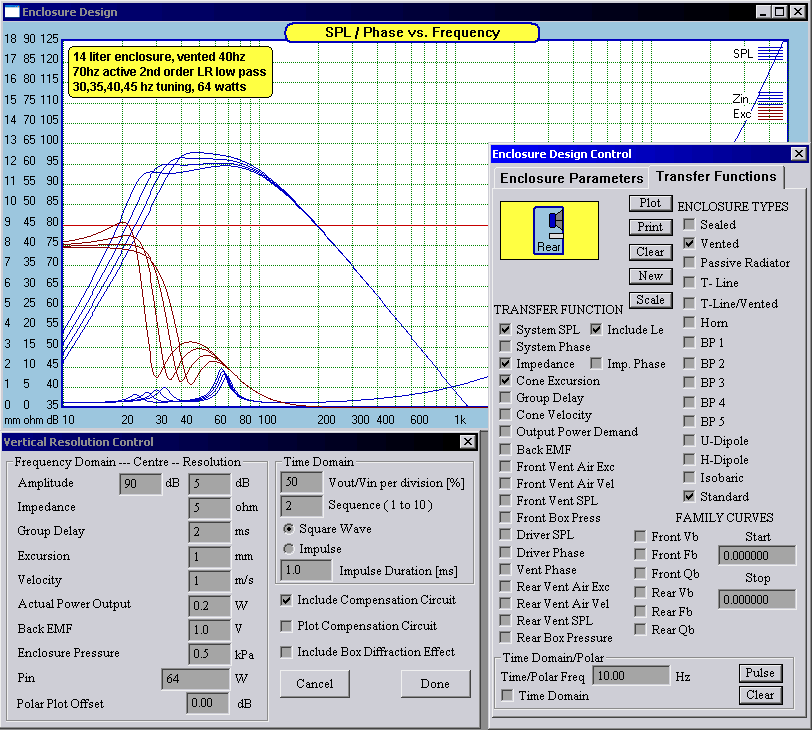Click the Clear button in Time Domain/Polar
The image size is (812, 730).
point(760,695)
